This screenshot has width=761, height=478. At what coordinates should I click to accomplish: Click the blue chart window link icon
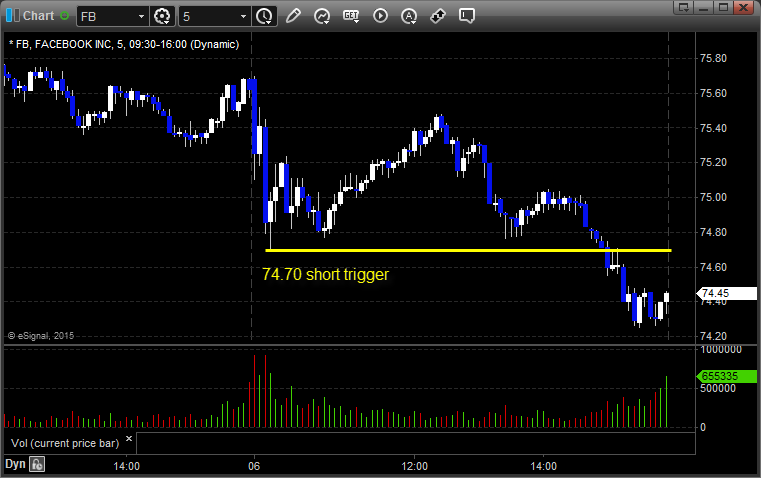tap(13, 16)
